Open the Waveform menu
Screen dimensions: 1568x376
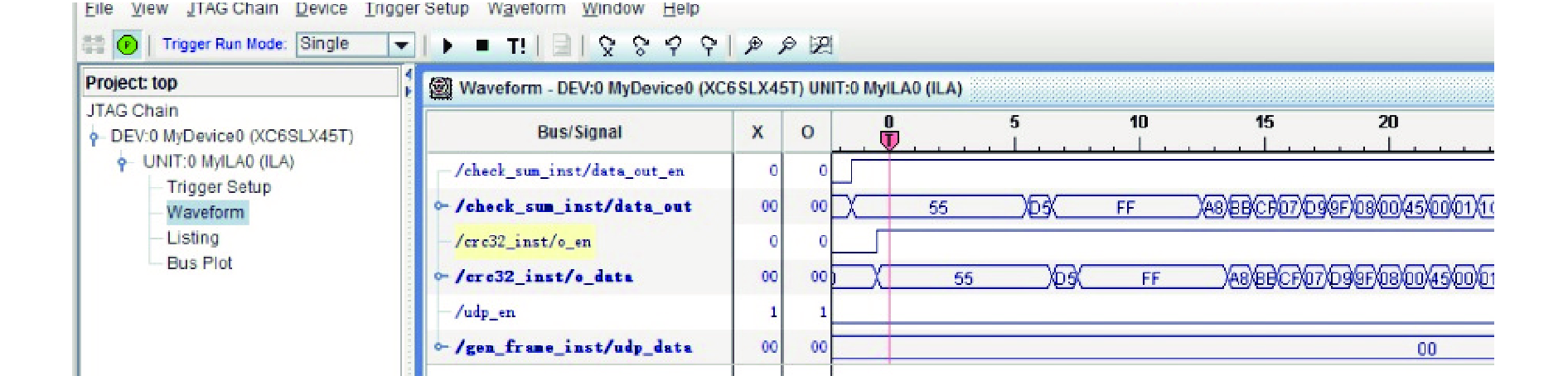tap(526, 9)
